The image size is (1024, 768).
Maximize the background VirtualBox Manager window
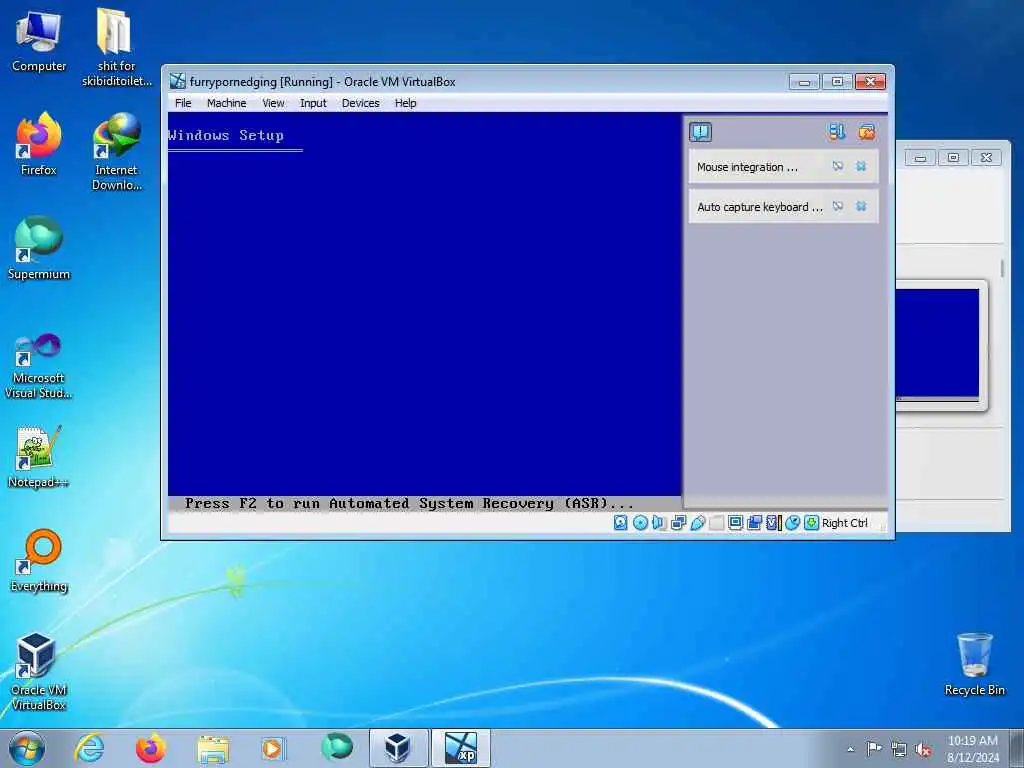(953, 157)
